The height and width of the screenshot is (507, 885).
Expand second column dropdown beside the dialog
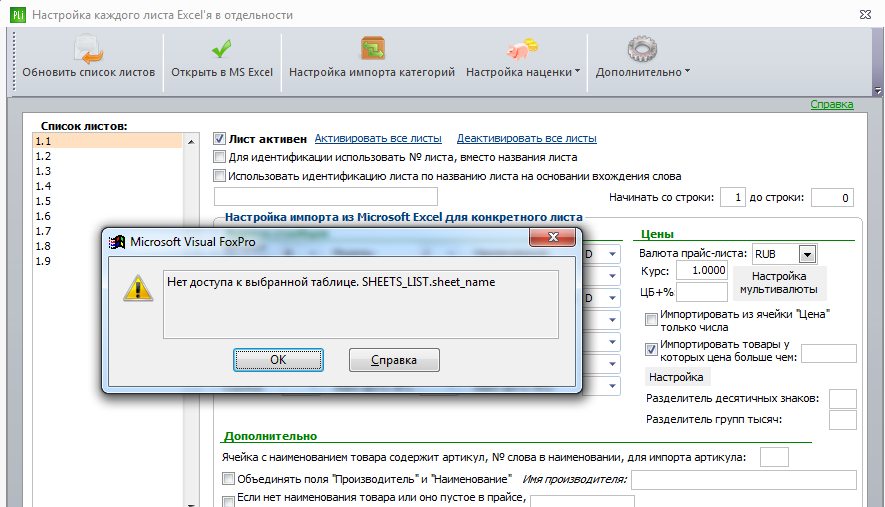612,276
